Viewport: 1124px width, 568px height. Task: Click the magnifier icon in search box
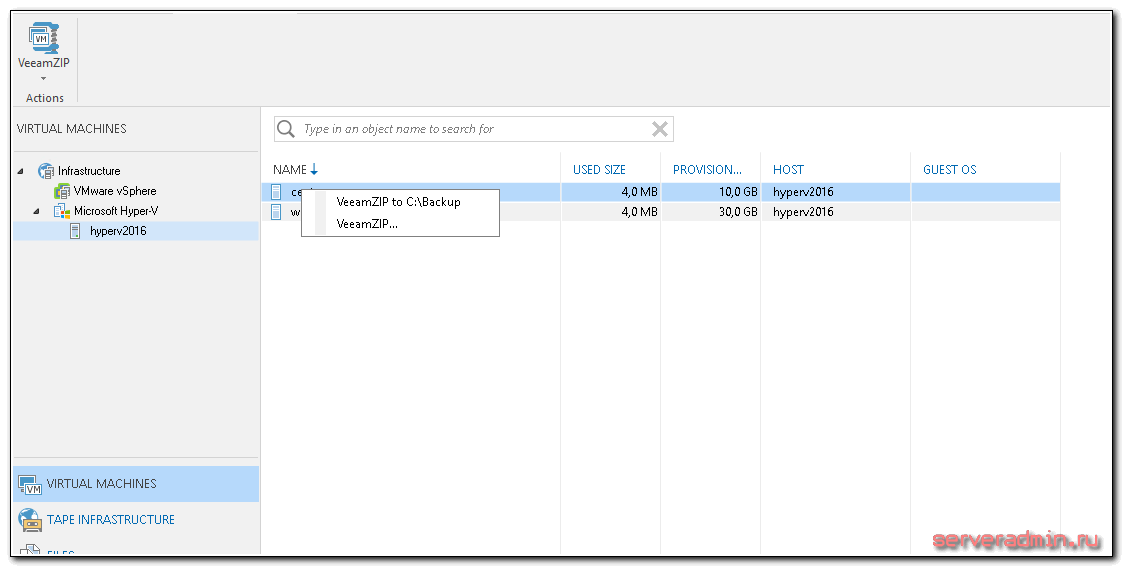[286, 129]
